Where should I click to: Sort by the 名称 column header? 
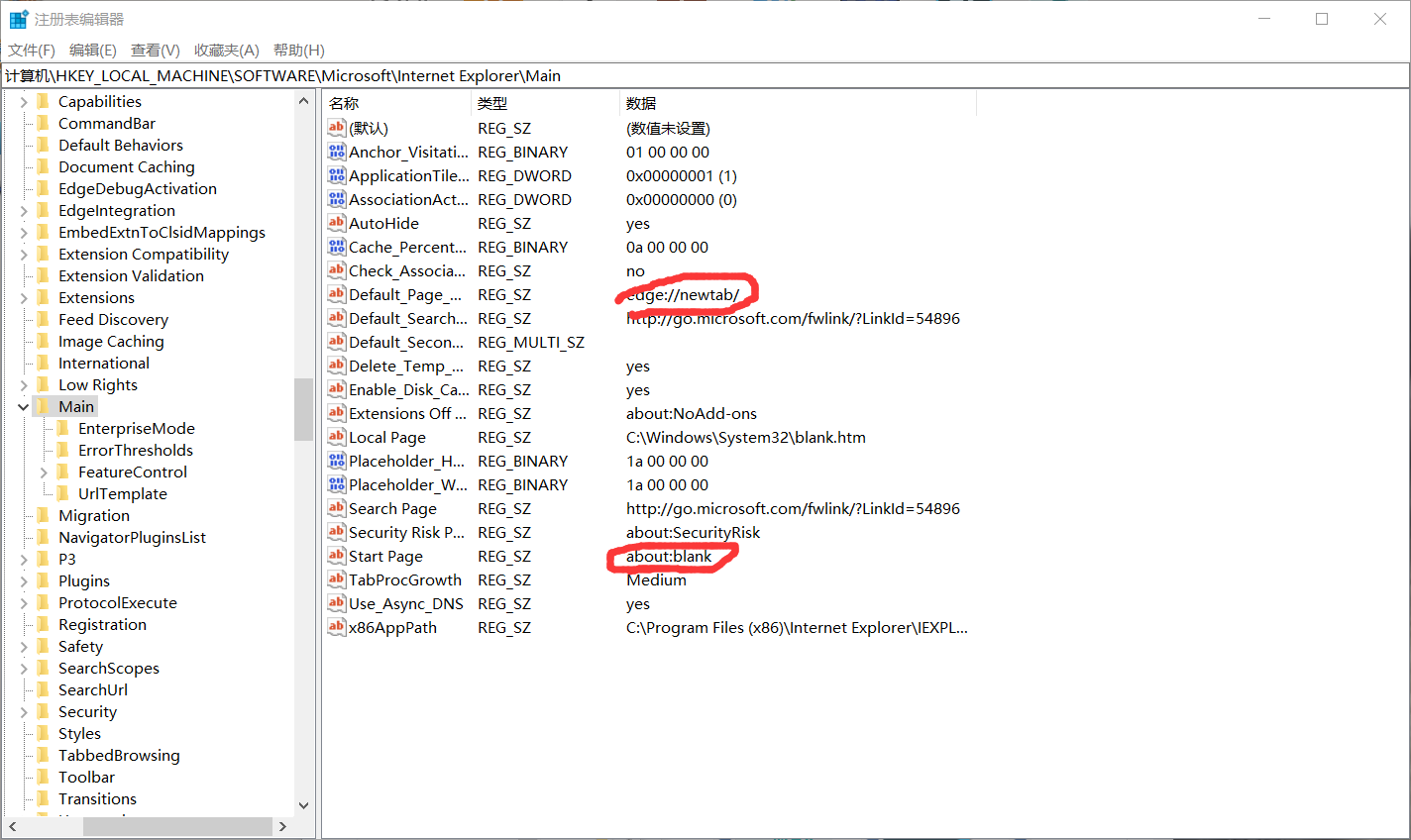pos(396,103)
